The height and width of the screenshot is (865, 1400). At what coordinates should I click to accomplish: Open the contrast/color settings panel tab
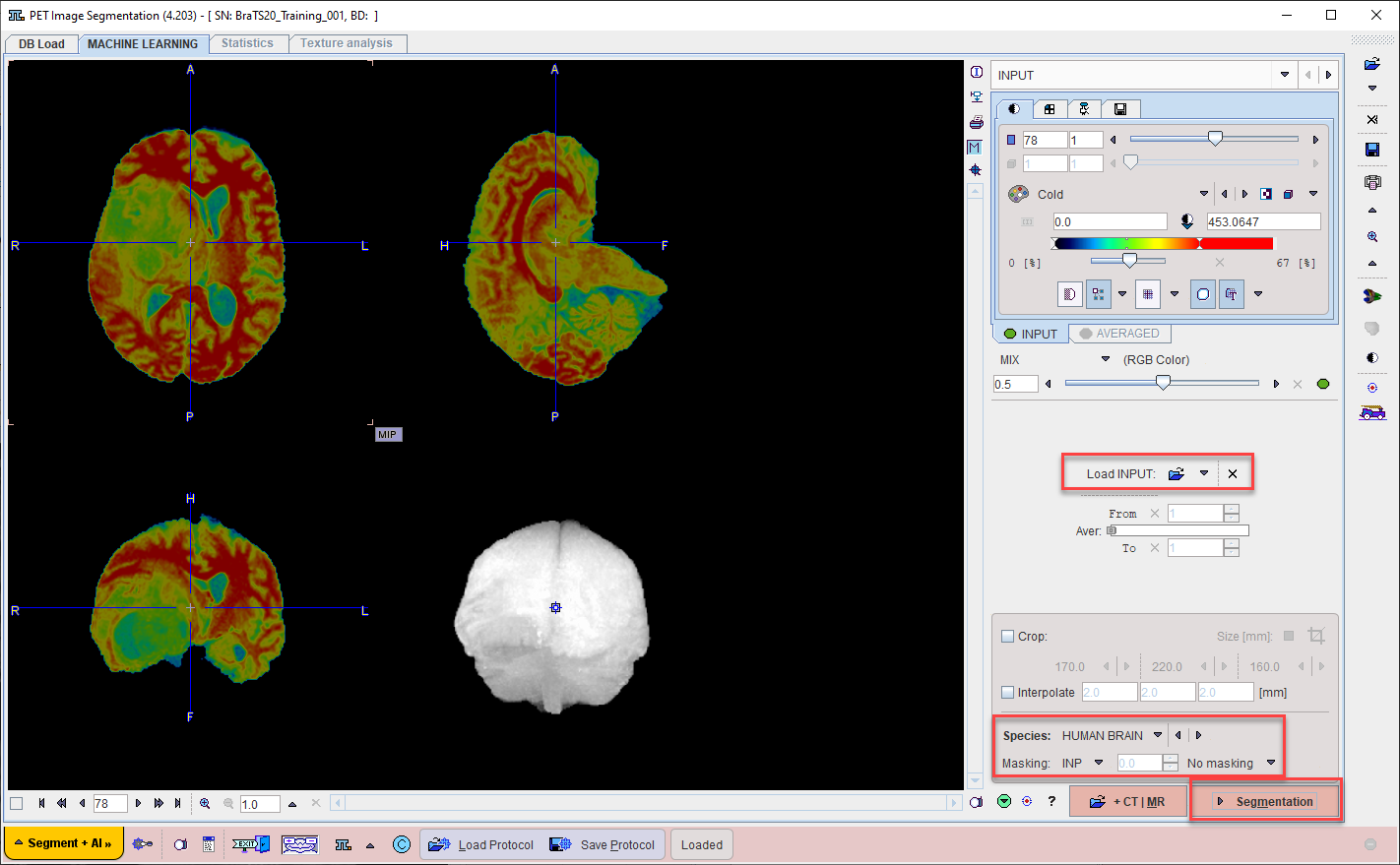1014,109
